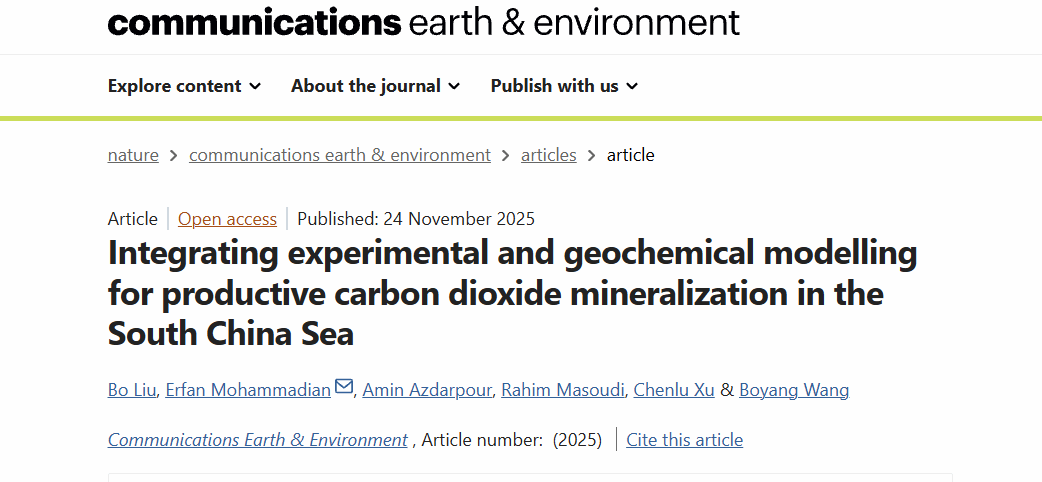This screenshot has height=482, width=1042.
Task: Click the chevron arrow after Publish with us
Action: pyautogui.click(x=632, y=87)
